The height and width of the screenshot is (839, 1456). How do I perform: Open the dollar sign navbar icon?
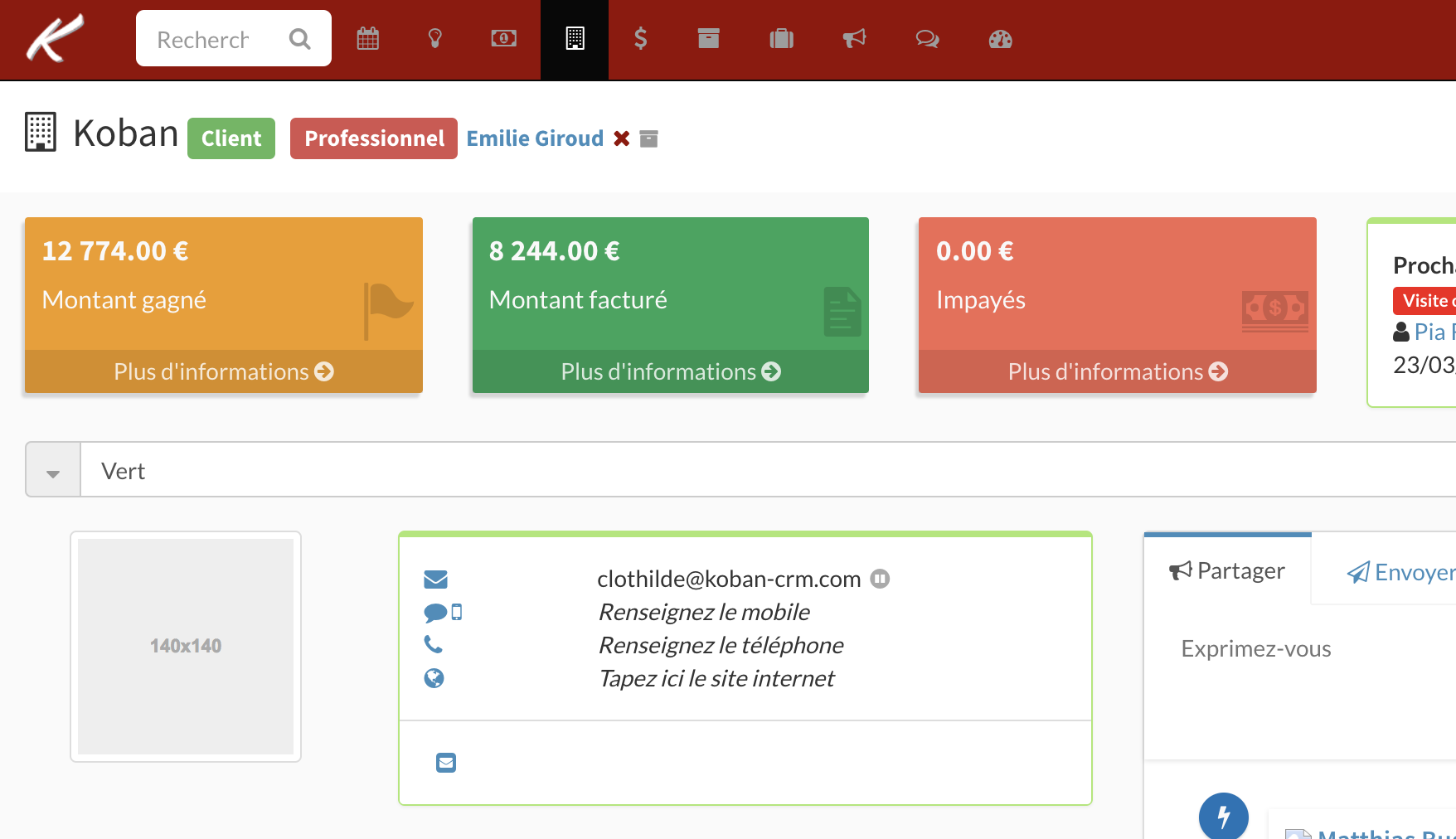(x=640, y=39)
